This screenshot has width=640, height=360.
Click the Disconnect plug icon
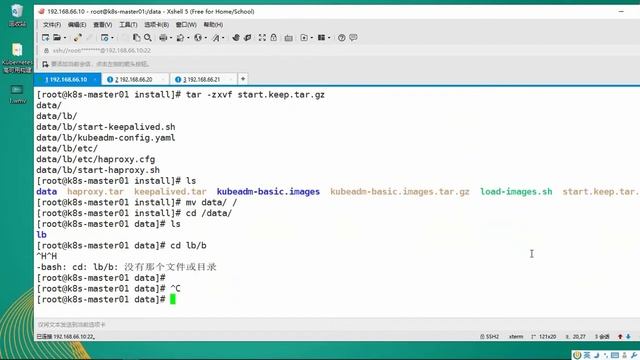pos(77,38)
